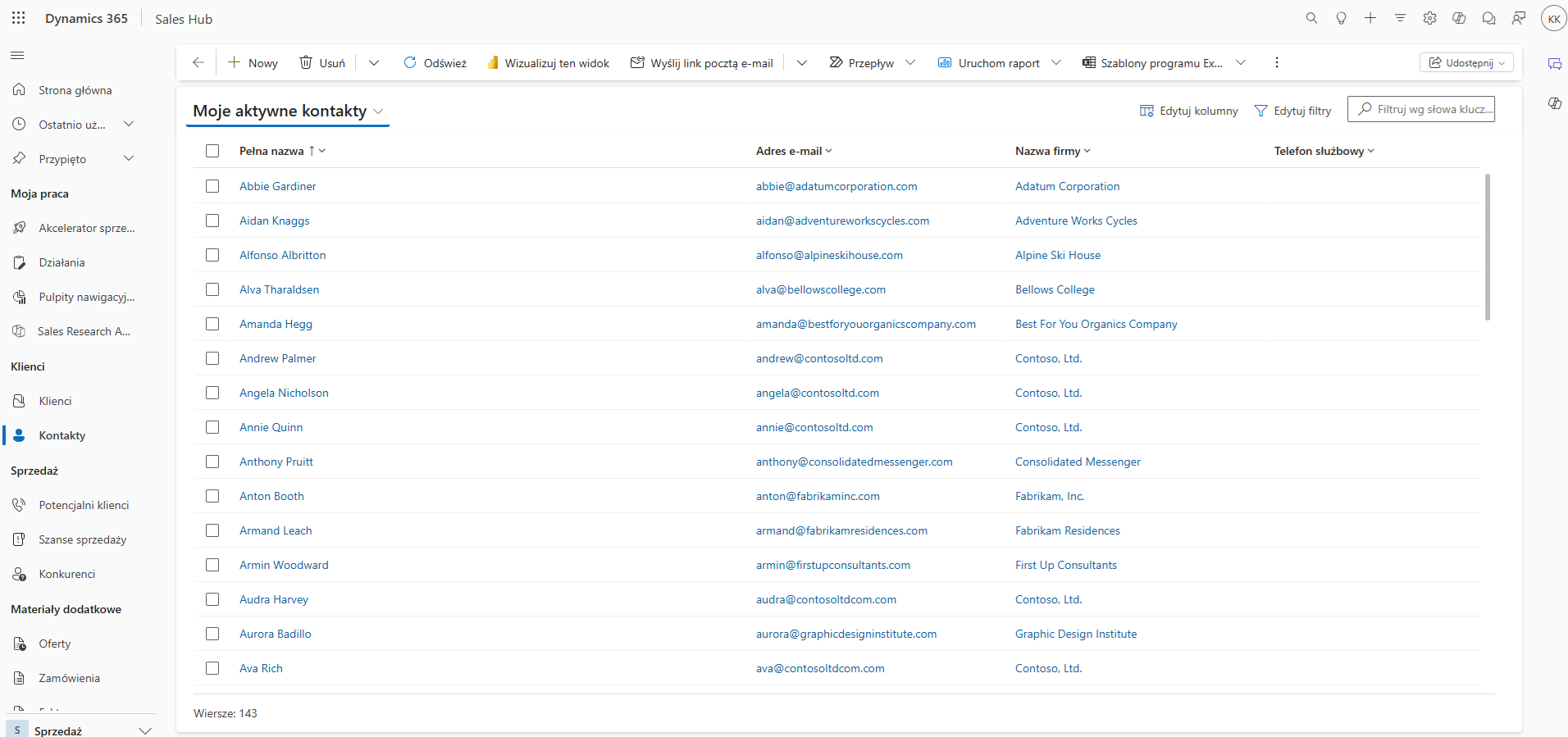Image resolution: width=1568 pixels, height=737 pixels.
Task: Go back with the arrow icon
Action: (198, 62)
